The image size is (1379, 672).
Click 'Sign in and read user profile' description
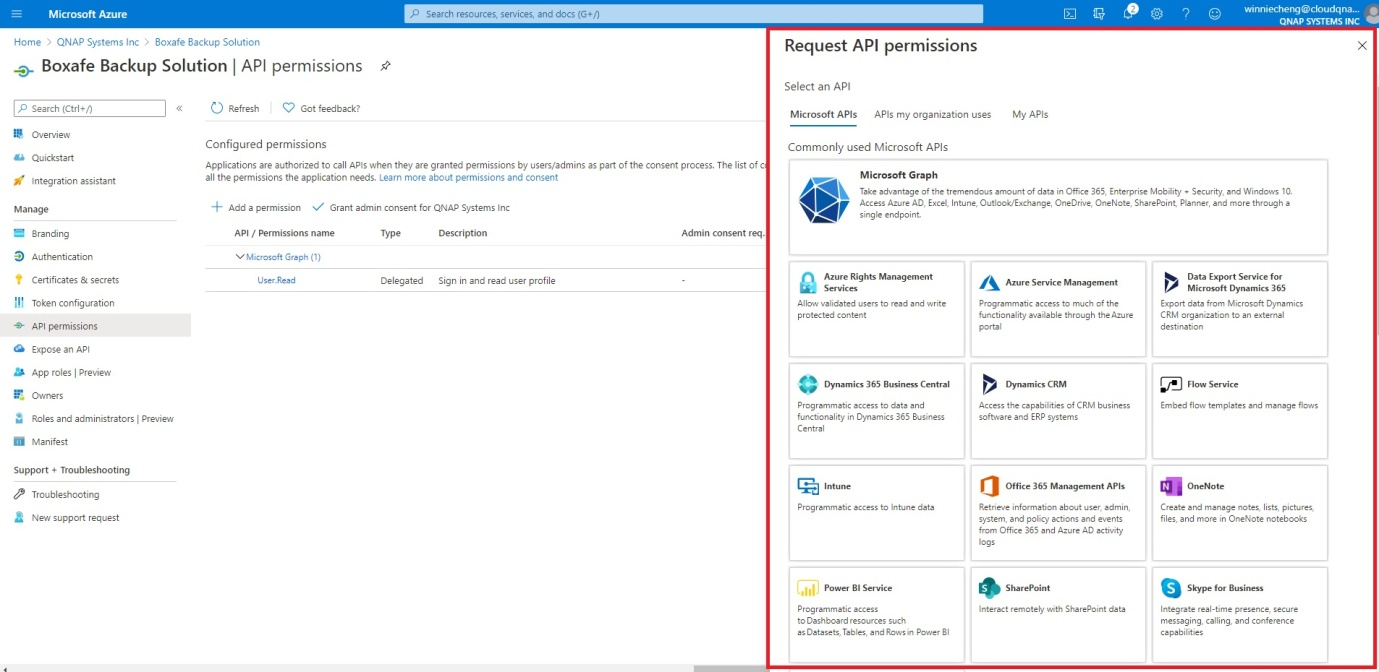click(x=497, y=281)
